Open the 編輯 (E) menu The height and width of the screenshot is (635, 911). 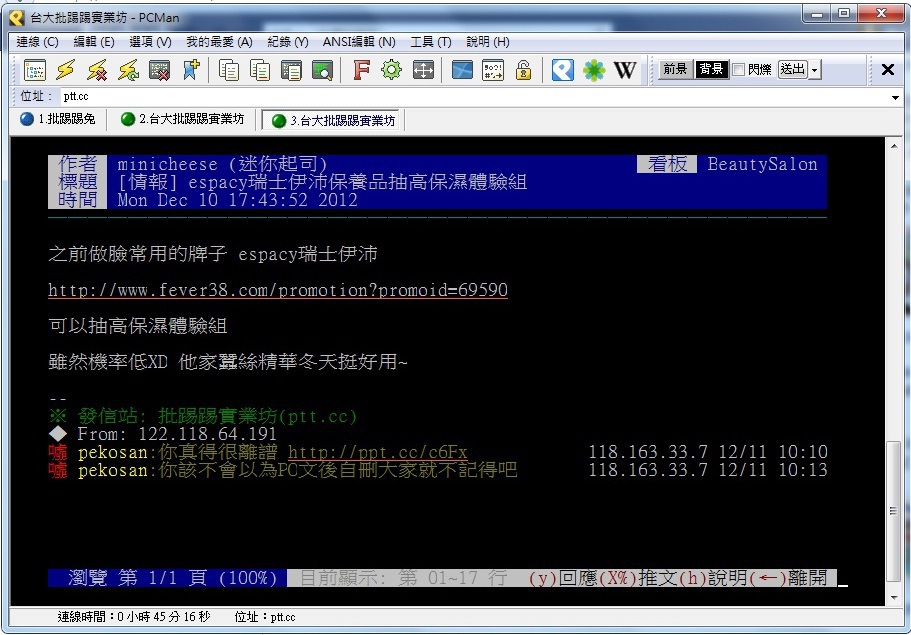click(x=94, y=42)
